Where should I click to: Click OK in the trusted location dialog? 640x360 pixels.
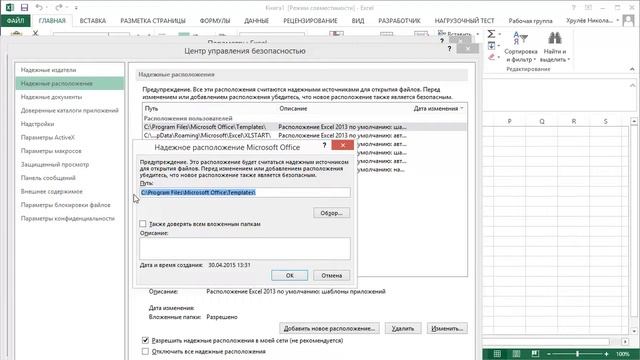tap(289, 276)
